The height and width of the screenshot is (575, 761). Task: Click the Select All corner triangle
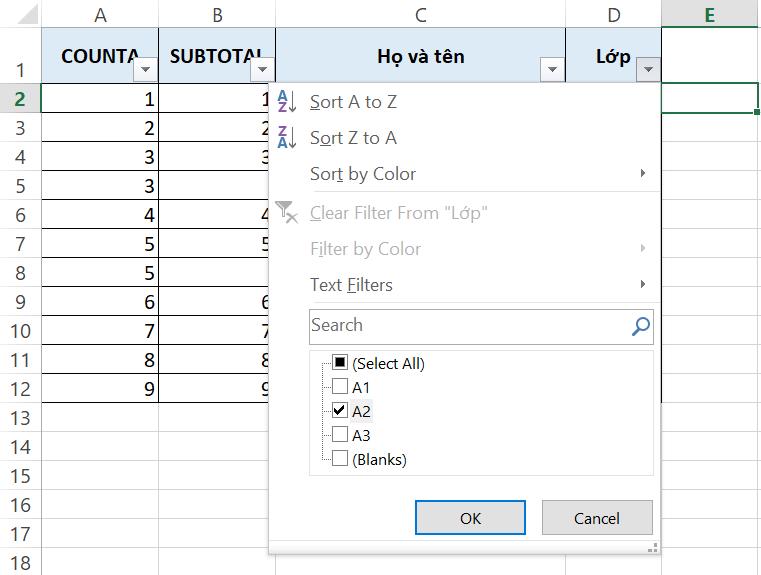27,15
